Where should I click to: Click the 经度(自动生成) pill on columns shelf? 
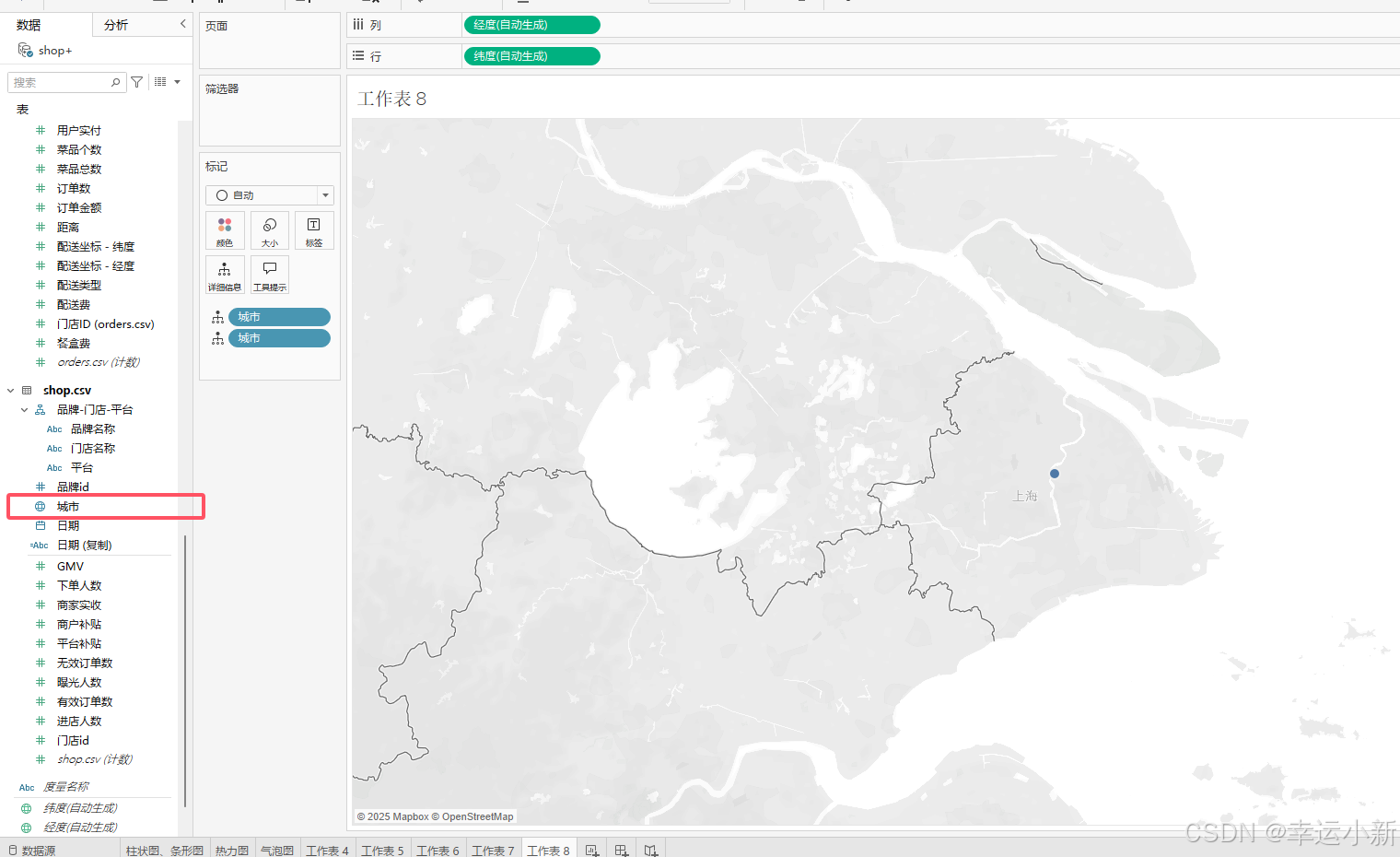[x=532, y=25]
